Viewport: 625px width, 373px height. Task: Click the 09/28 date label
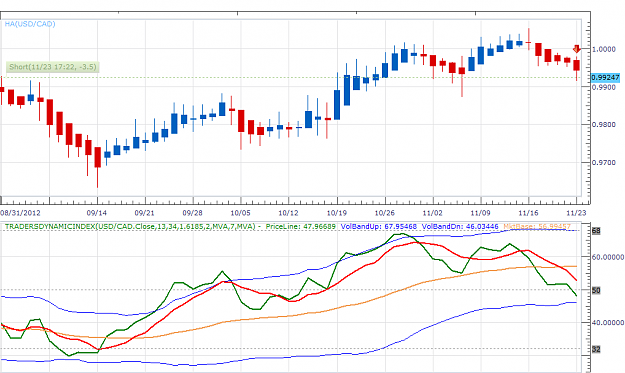pyautogui.click(x=192, y=213)
